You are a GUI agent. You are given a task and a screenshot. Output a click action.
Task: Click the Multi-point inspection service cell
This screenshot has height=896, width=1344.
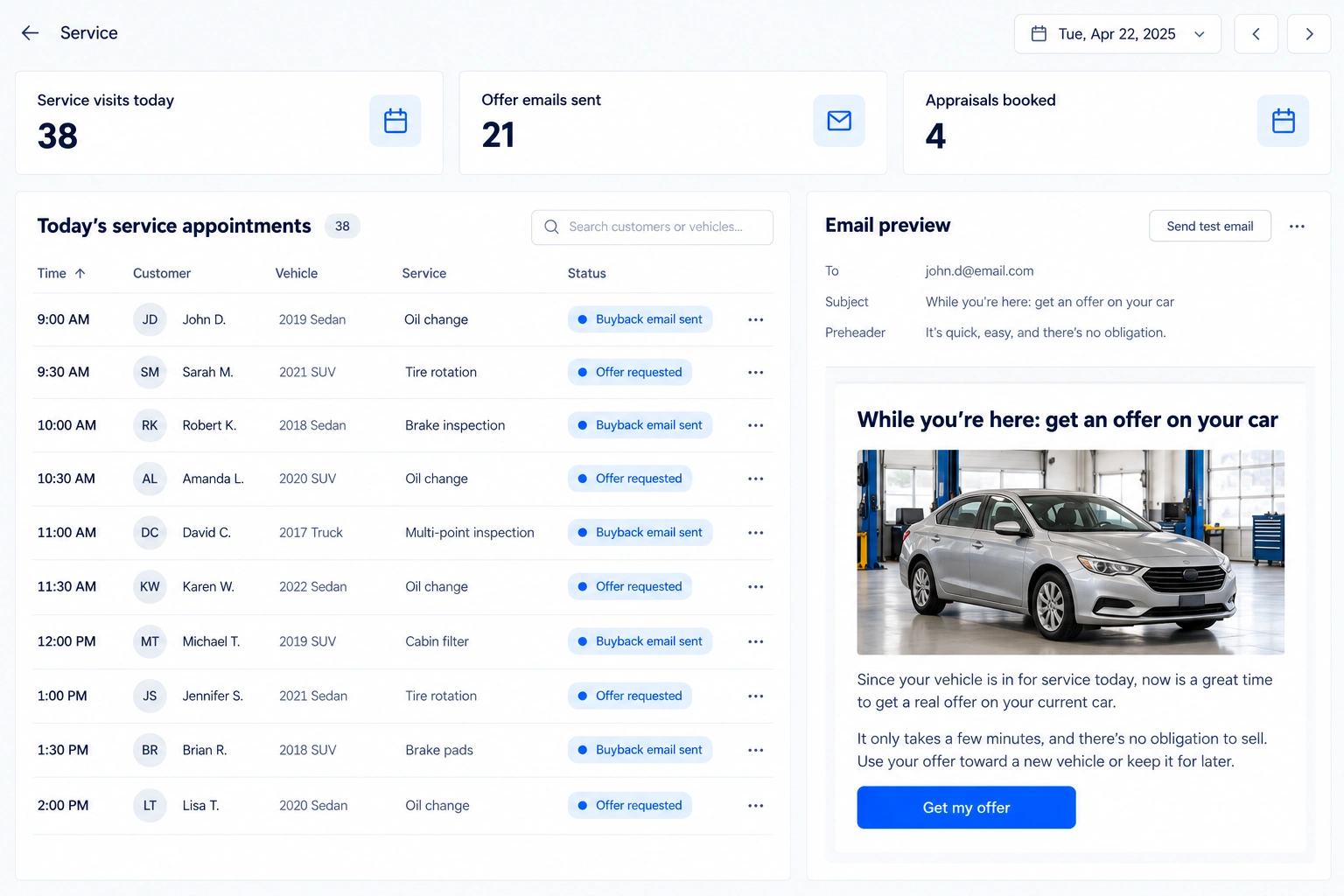[x=470, y=532]
